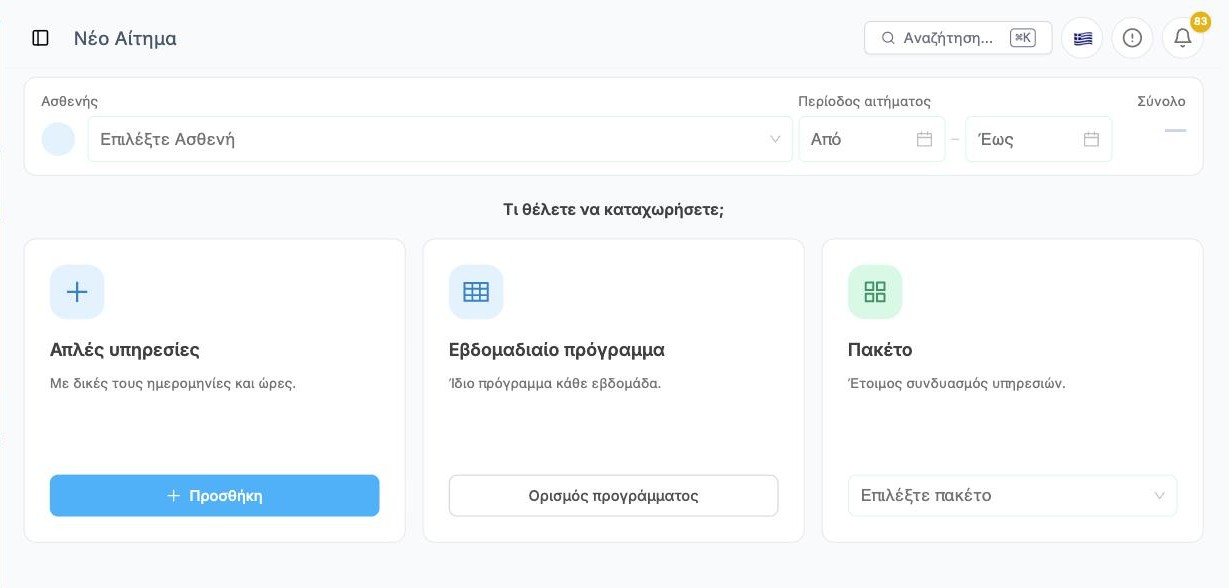Click Ορισμός προγράμματος button
The height and width of the screenshot is (588, 1229).
[613, 496]
